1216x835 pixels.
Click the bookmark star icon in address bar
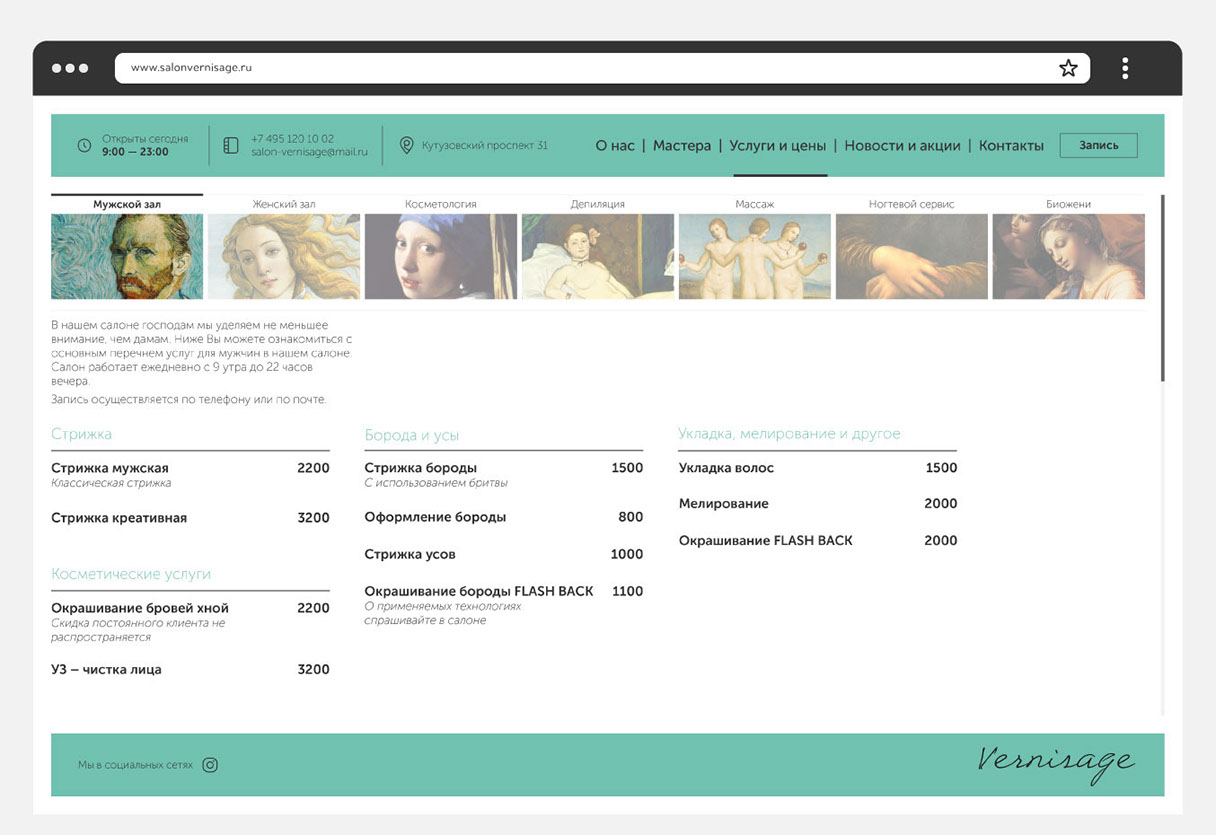click(x=1068, y=68)
